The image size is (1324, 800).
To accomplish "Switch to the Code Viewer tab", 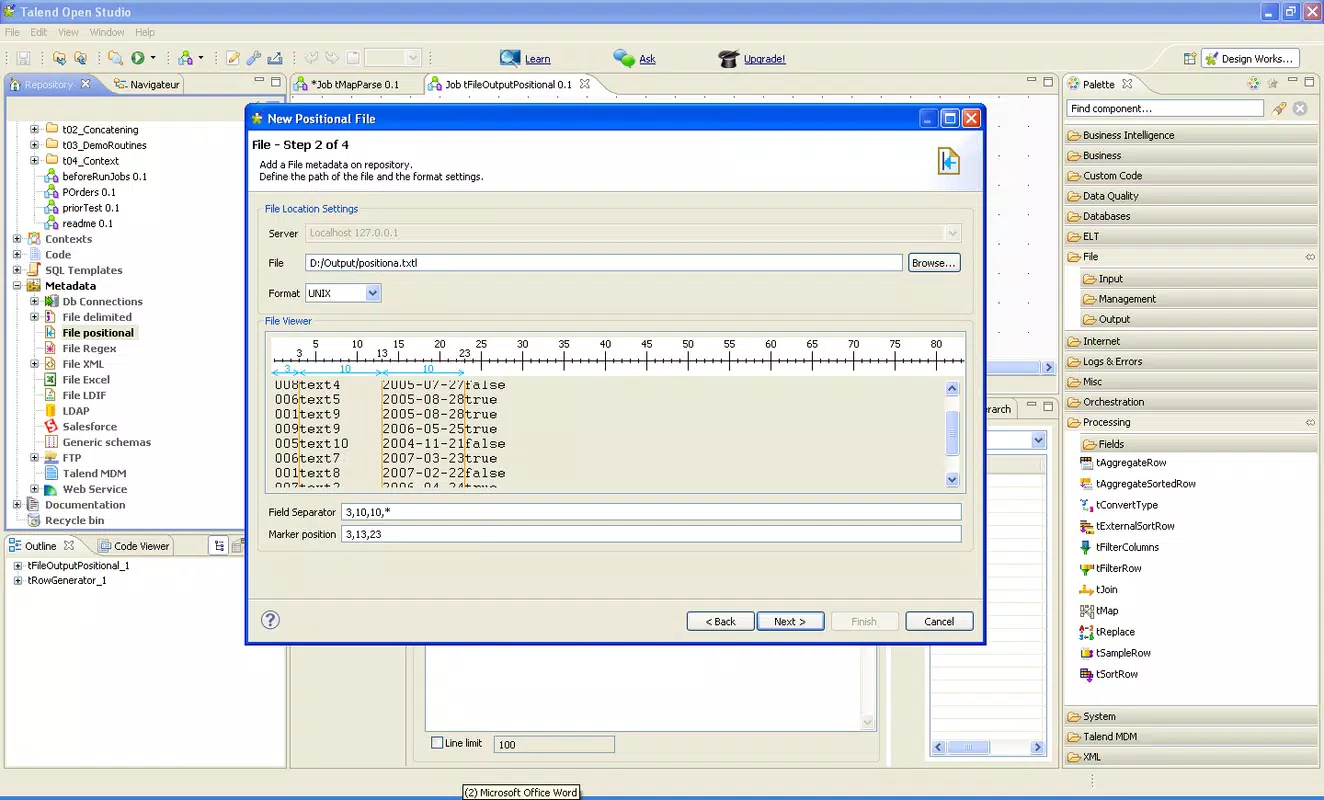I will click(x=134, y=546).
